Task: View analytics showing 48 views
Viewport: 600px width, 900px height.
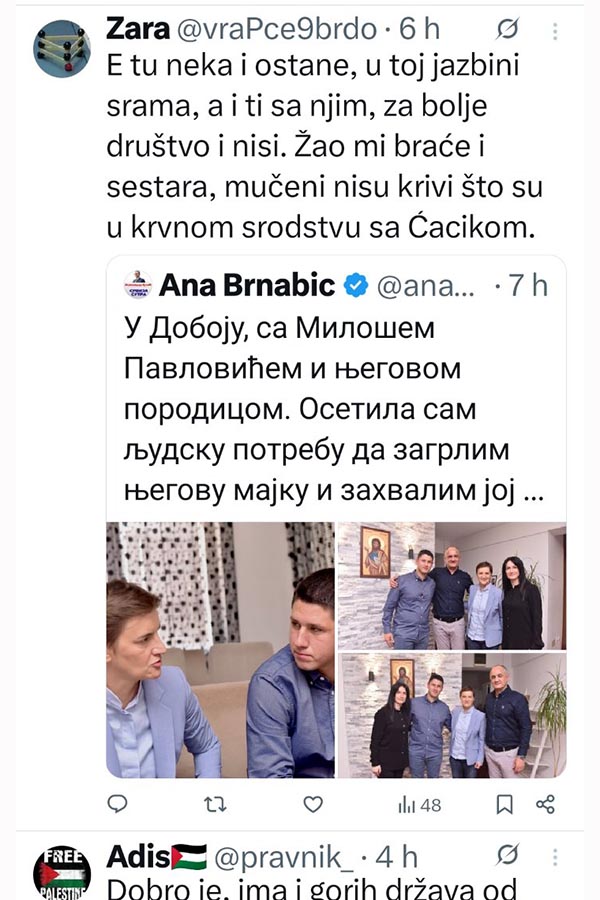Action: coord(420,805)
